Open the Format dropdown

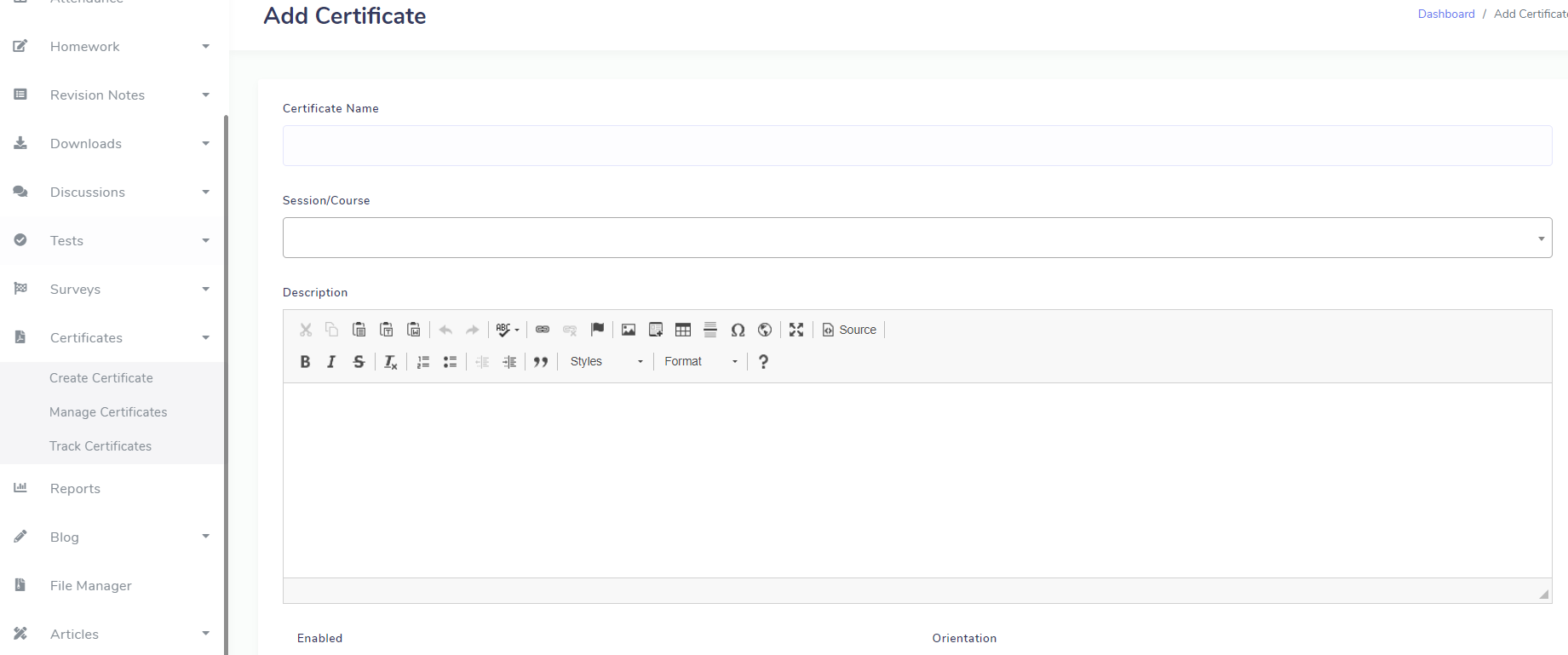pyautogui.click(x=700, y=362)
